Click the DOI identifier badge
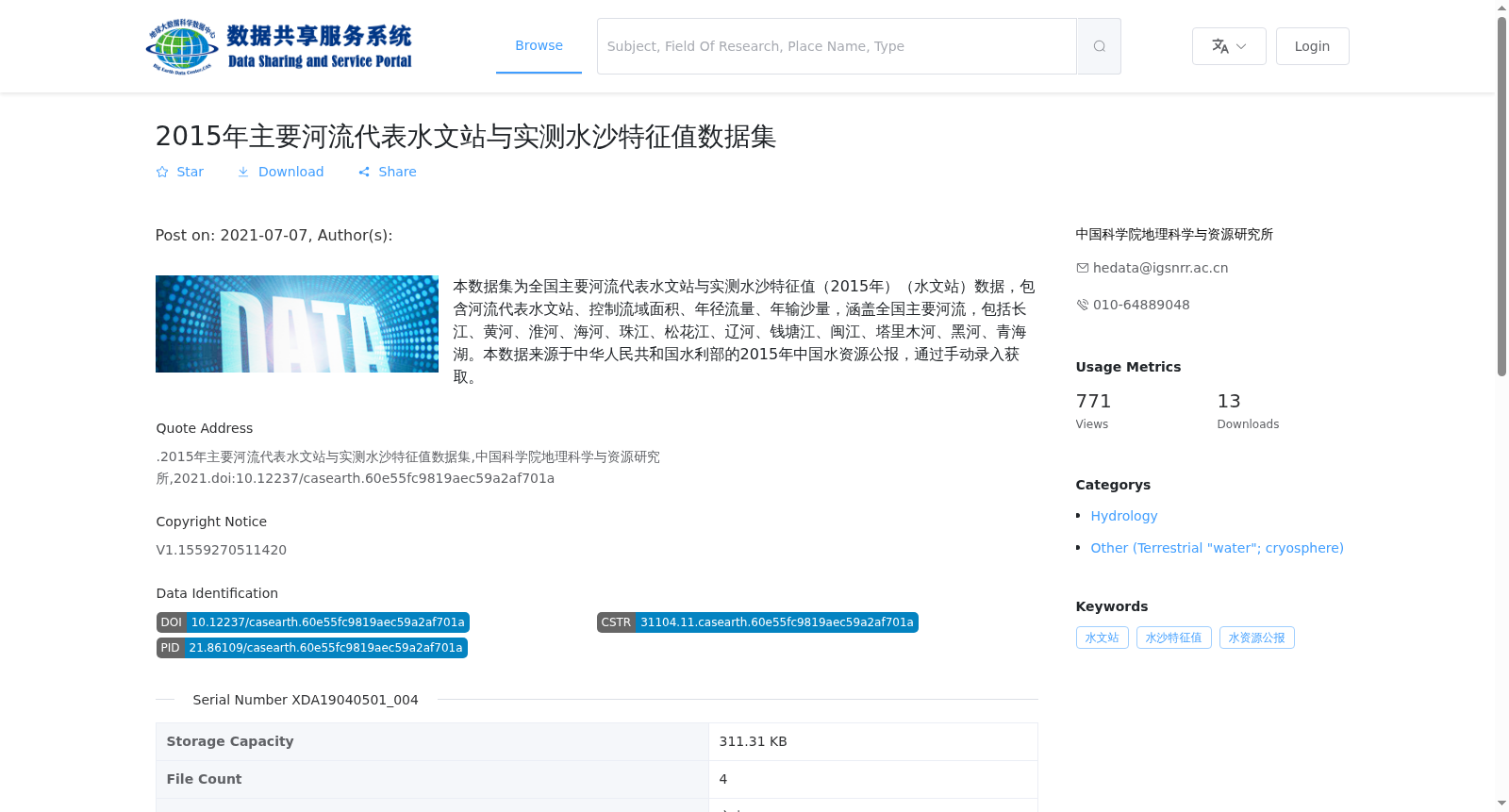This screenshot has width=1509, height=812. click(x=313, y=622)
